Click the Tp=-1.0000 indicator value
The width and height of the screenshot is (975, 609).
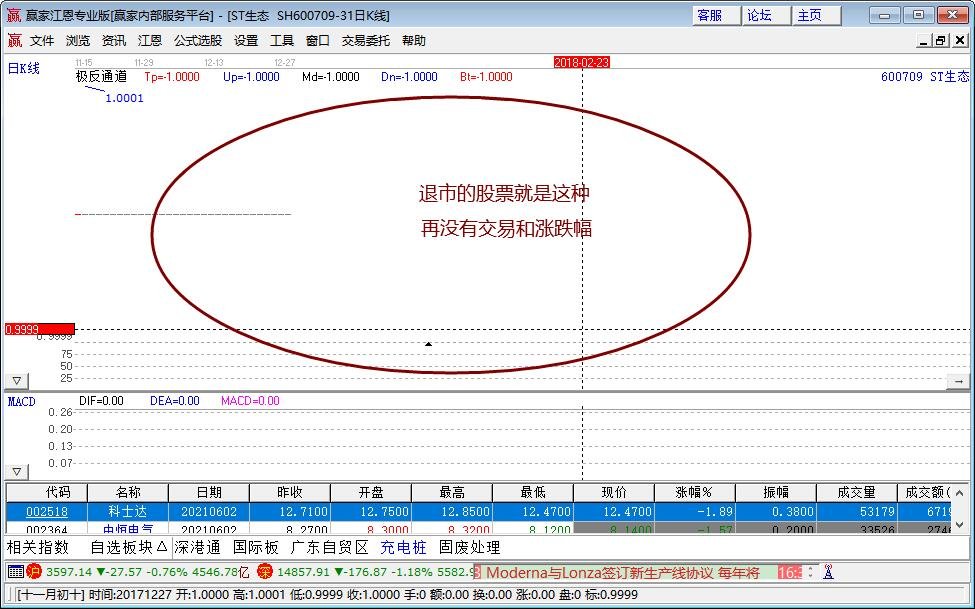[x=172, y=77]
